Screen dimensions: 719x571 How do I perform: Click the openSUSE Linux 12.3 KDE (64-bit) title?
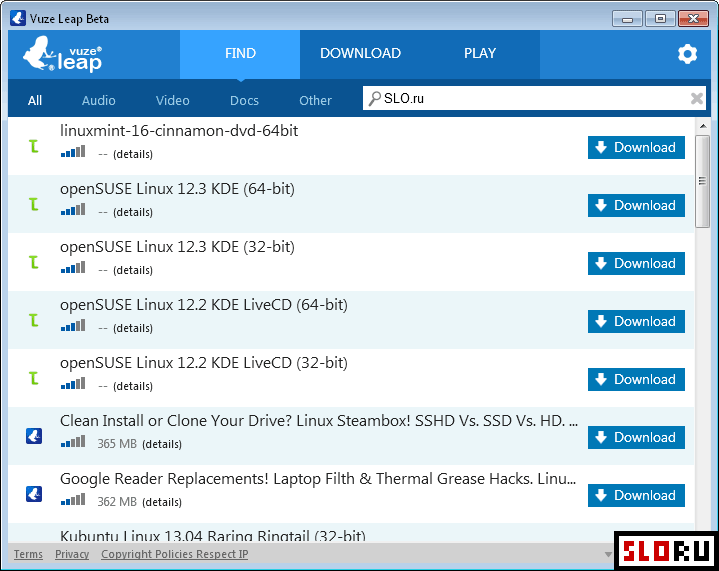pyautogui.click(x=177, y=189)
